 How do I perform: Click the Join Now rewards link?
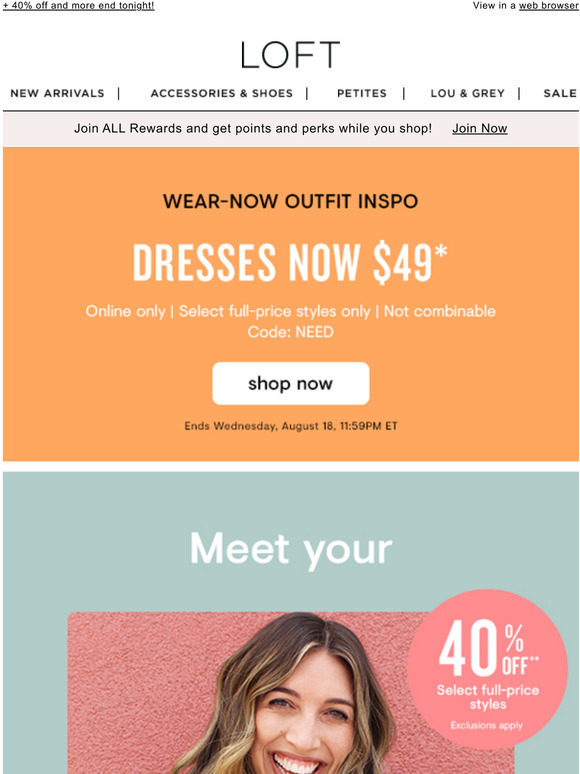coord(480,129)
